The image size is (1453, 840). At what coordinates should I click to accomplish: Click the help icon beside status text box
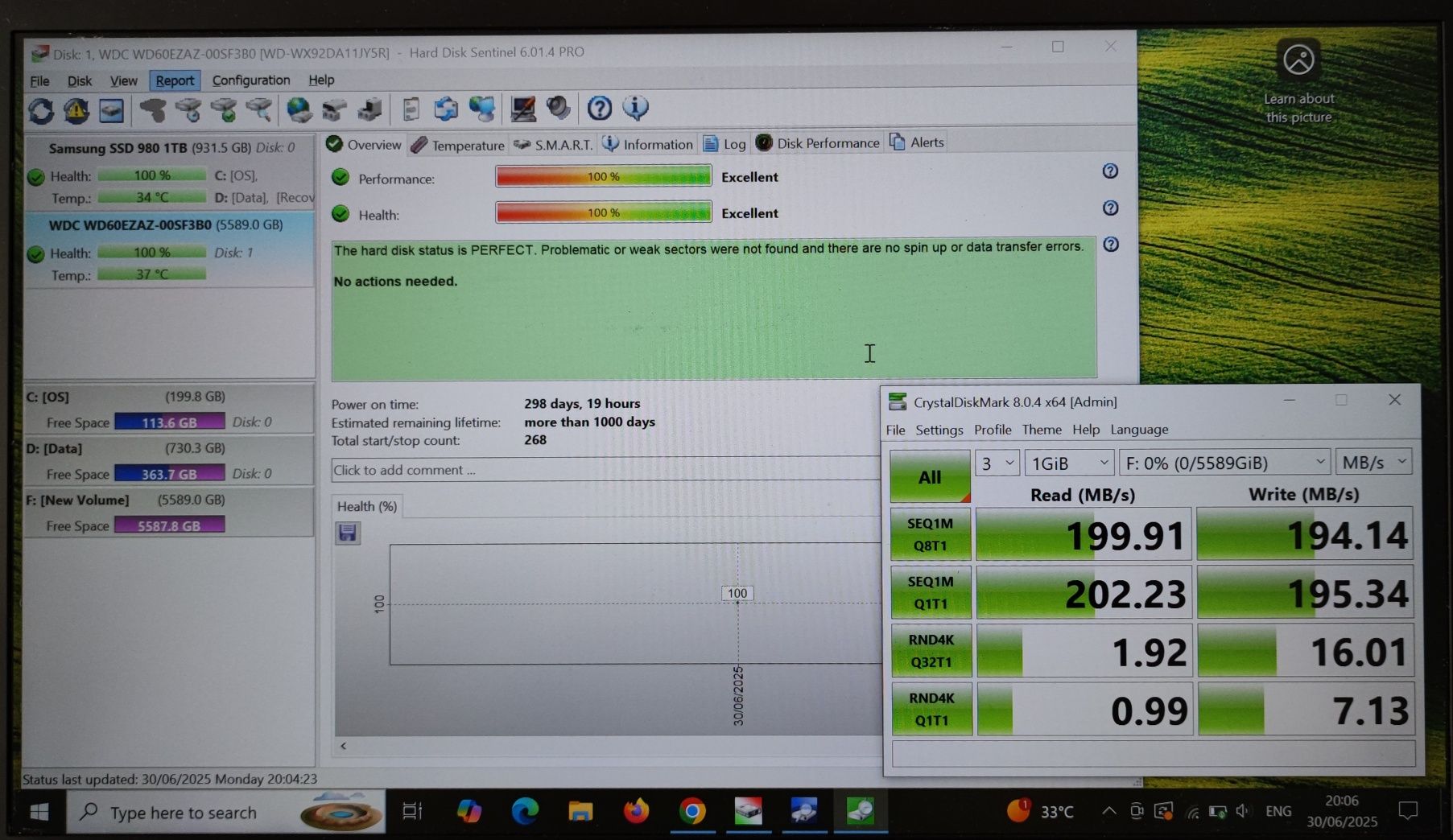point(1111,245)
